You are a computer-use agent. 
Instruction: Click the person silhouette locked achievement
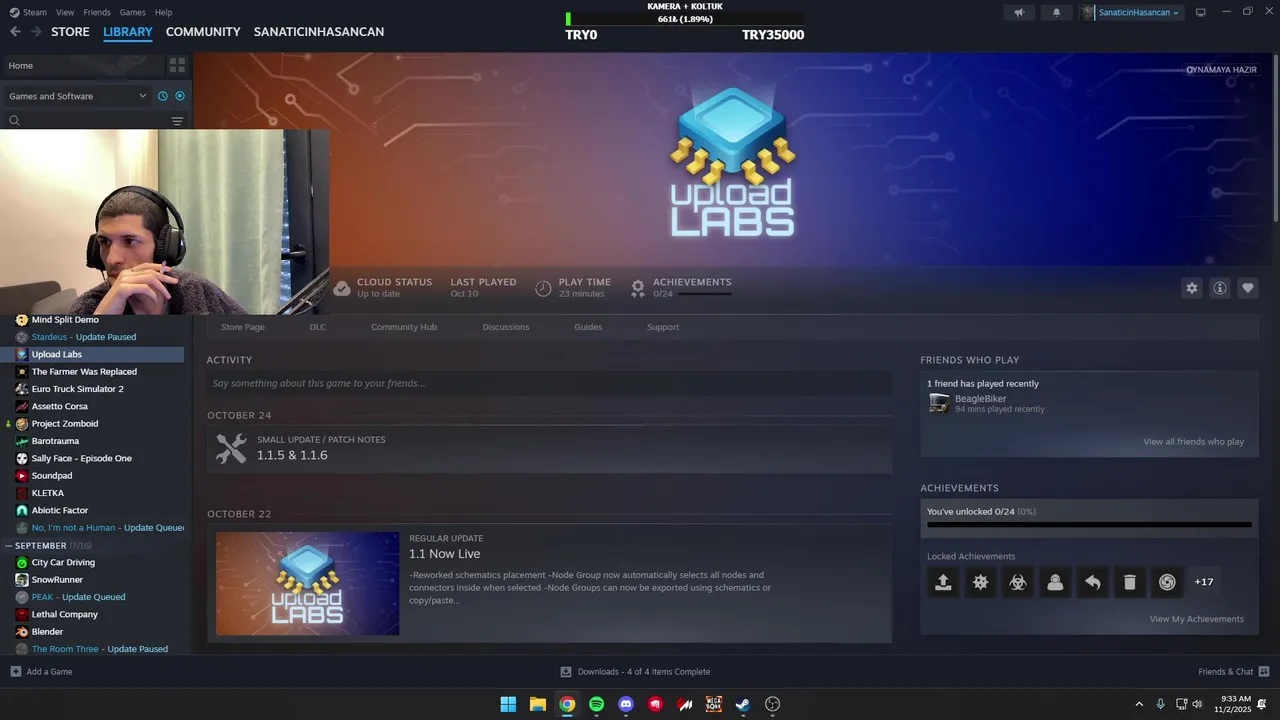tap(1055, 582)
